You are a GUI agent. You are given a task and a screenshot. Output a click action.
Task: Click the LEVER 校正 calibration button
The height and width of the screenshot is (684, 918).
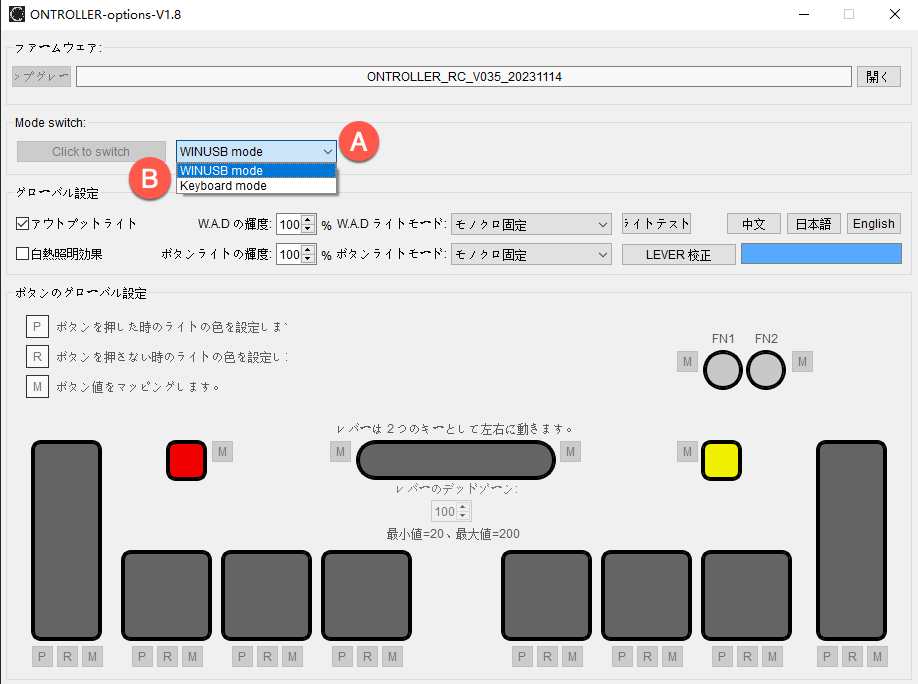pyautogui.click(x=679, y=255)
